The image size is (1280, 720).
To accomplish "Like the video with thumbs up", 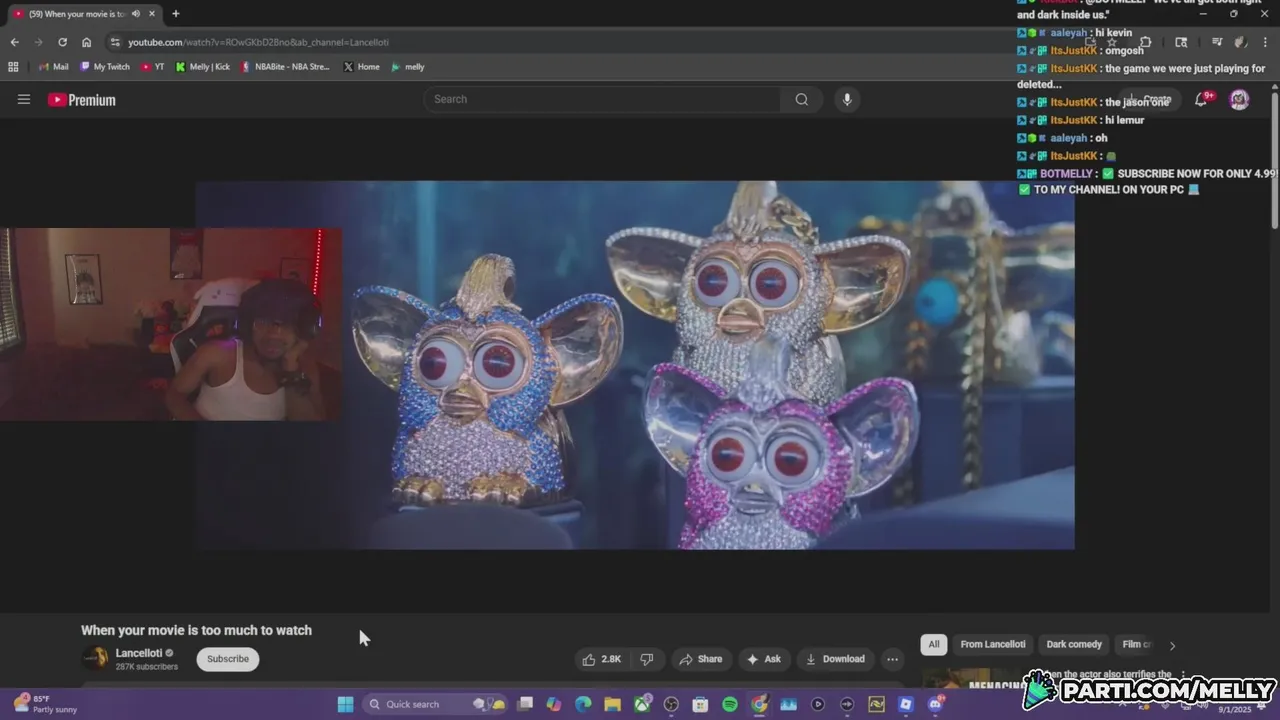I will [603, 659].
